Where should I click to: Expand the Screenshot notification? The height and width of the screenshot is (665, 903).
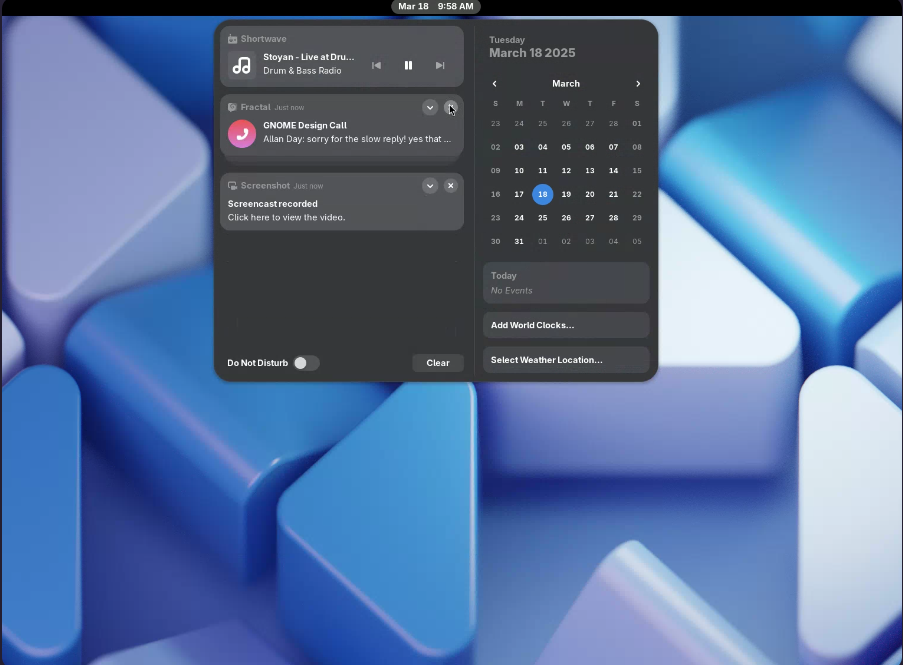click(430, 186)
